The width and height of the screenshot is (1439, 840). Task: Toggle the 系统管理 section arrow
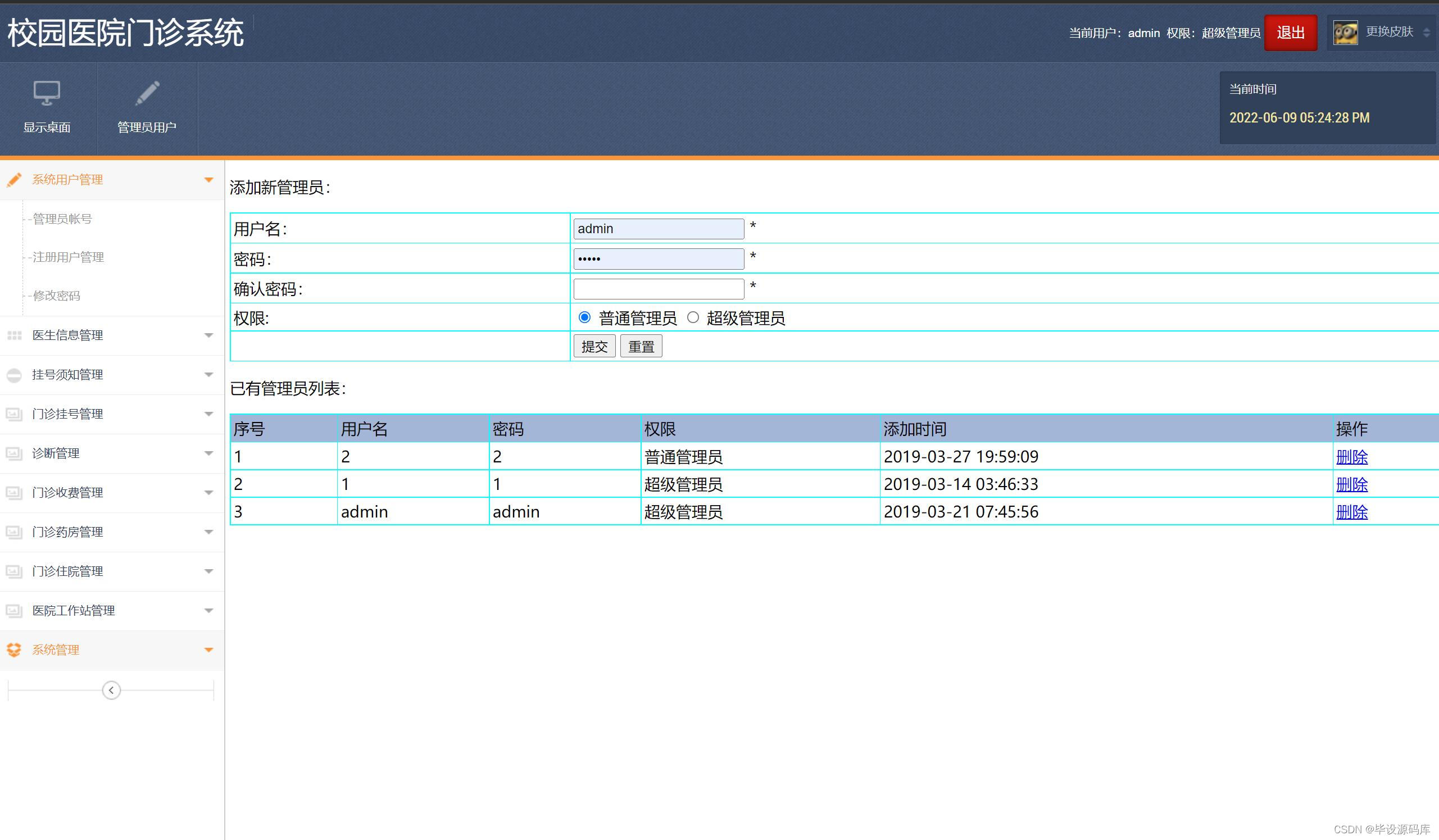tap(209, 650)
